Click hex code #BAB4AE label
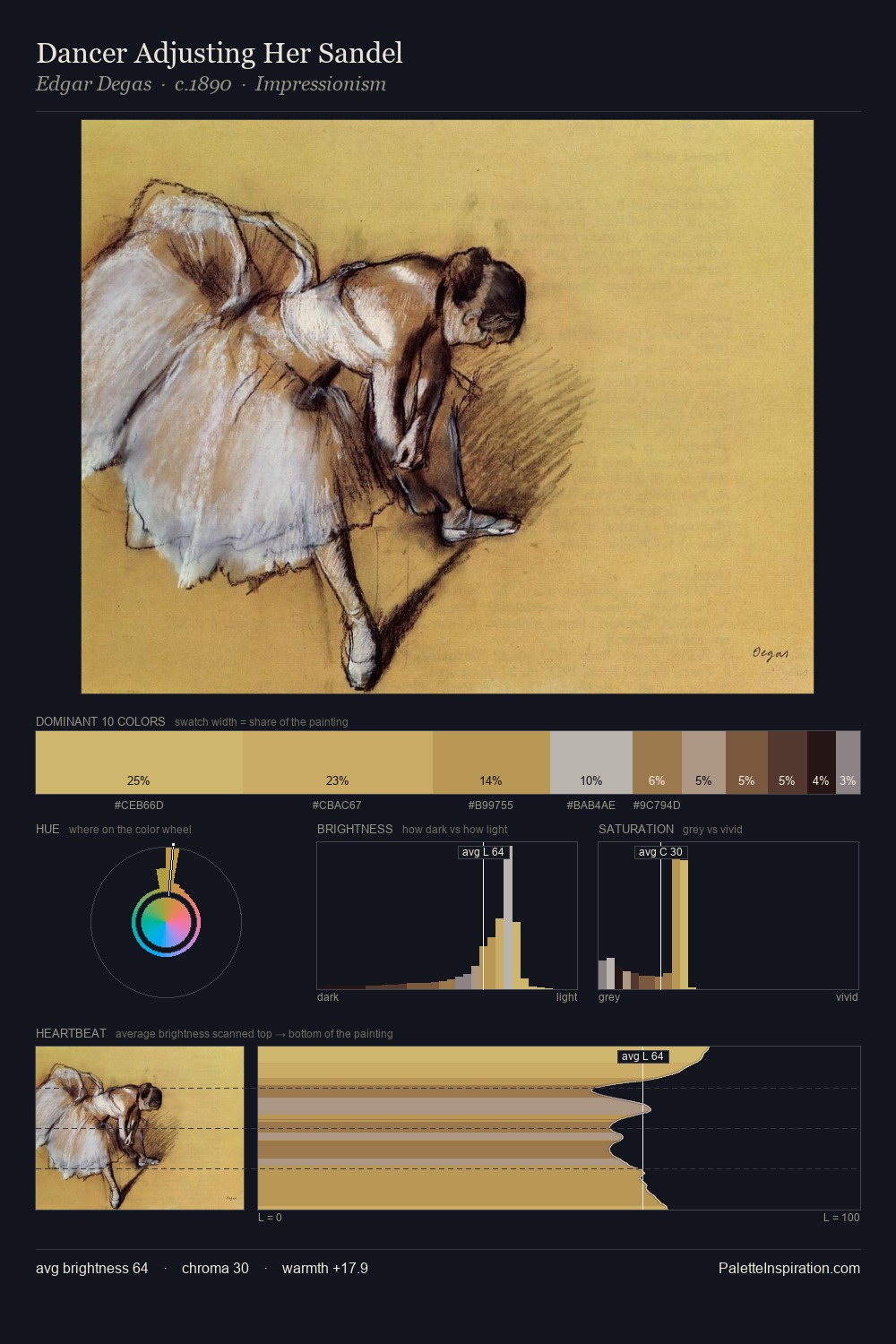The width and height of the screenshot is (896, 1344). pos(591,805)
